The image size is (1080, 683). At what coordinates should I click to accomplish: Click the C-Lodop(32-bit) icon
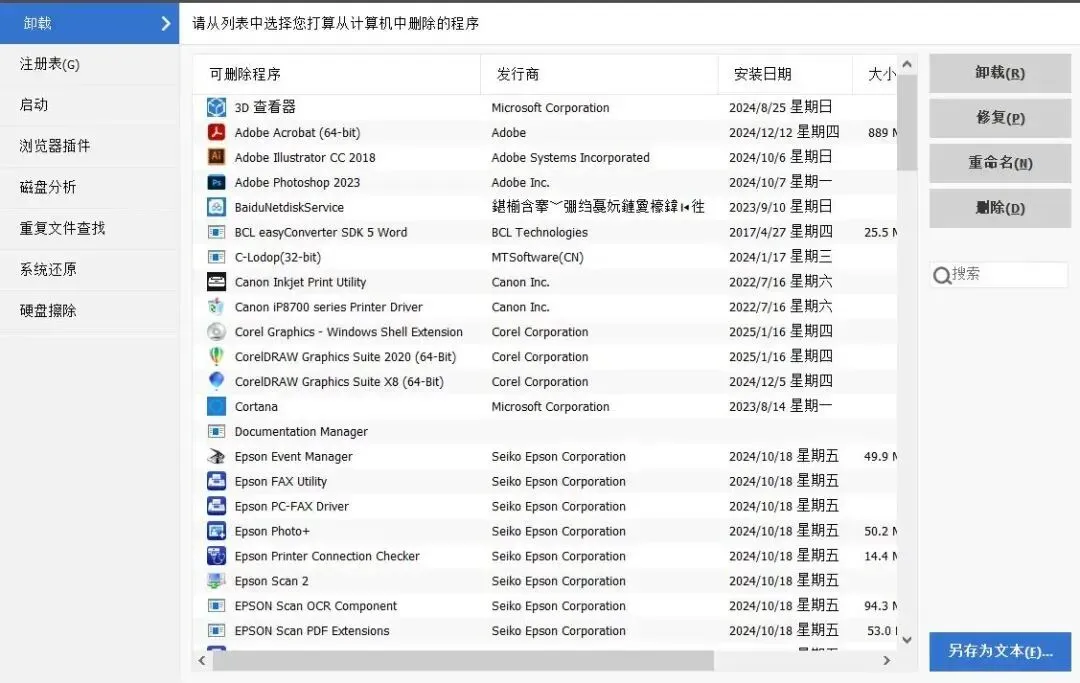pos(216,257)
